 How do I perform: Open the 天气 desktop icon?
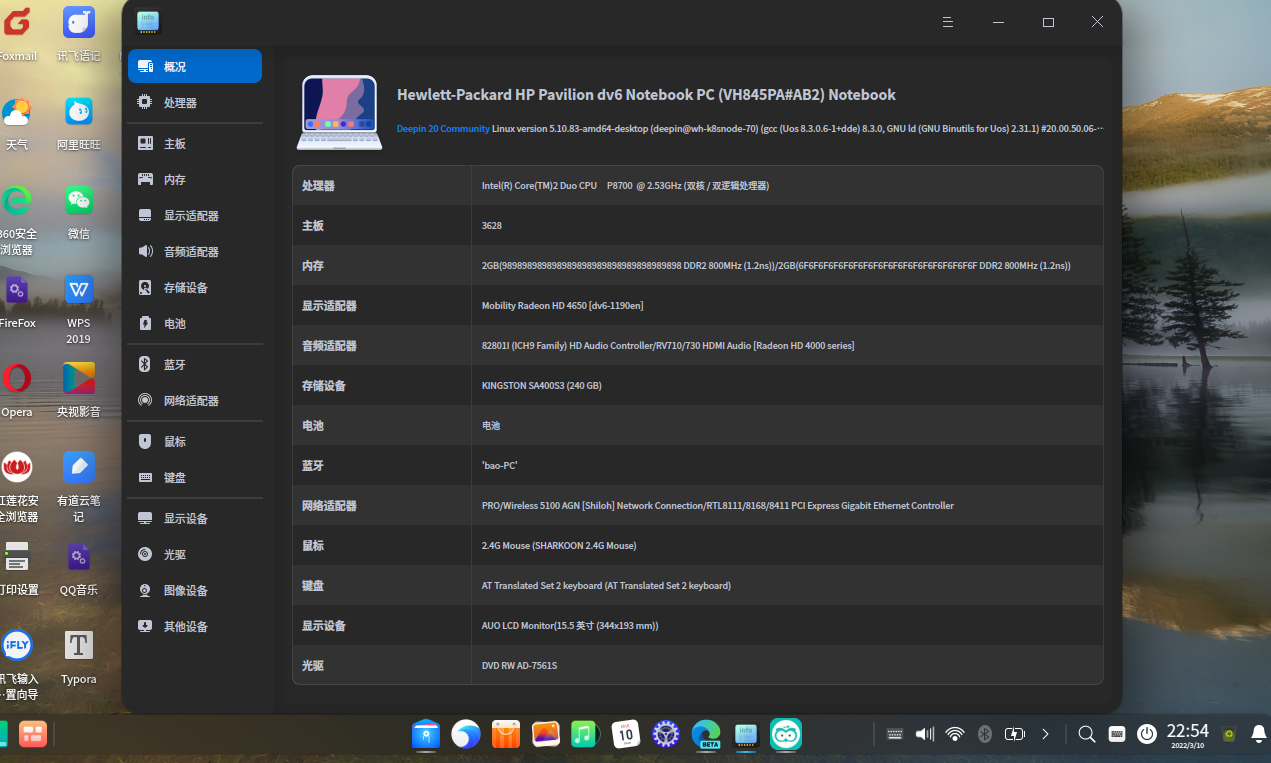pyautogui.click(x=16, y=122)
